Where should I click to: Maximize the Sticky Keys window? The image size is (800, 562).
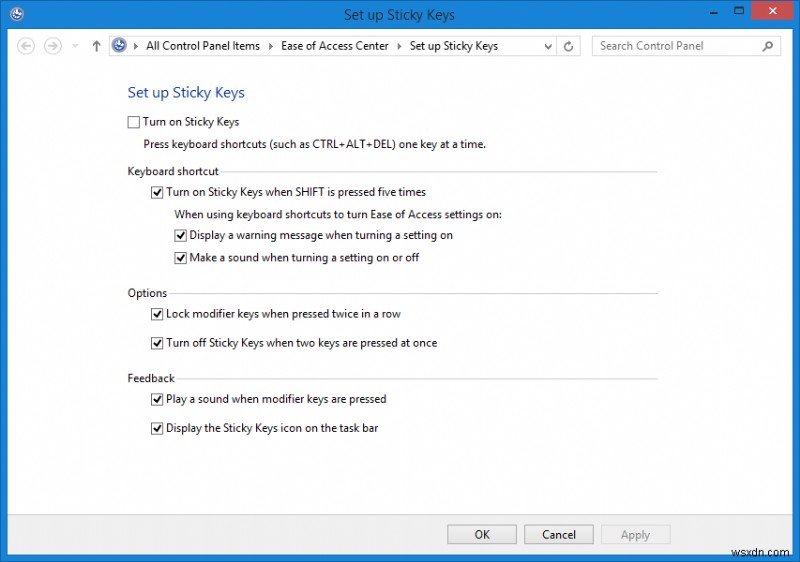tap(739, 11)
